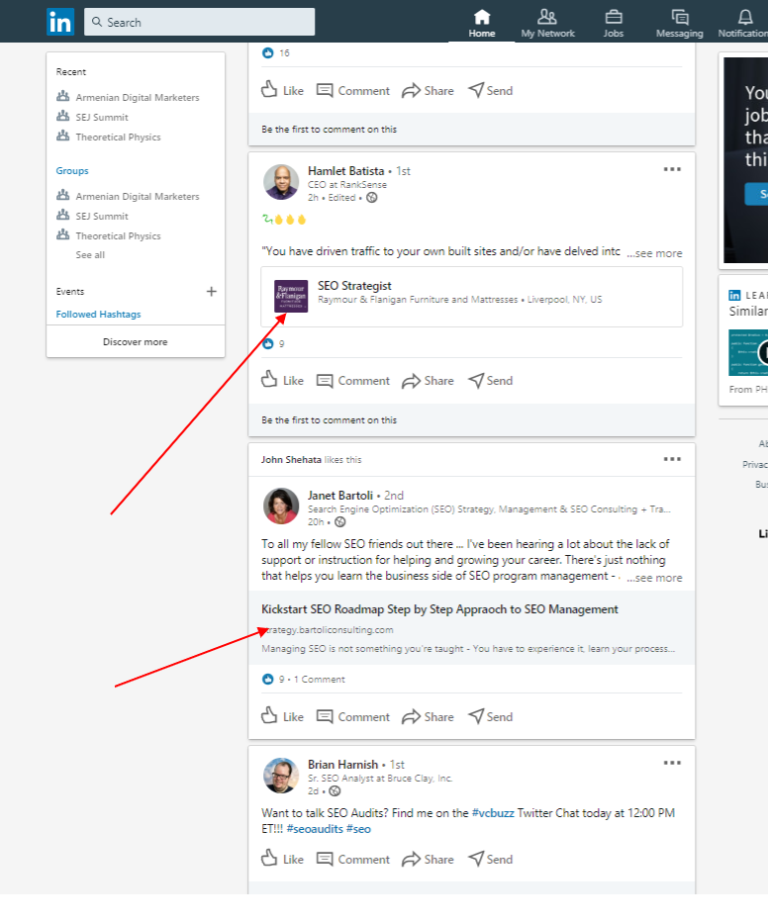The width and height of the screenshot is (768, 922).
Task: Click the 9 reactions icon on Janet's post
Action: point(268,679)
